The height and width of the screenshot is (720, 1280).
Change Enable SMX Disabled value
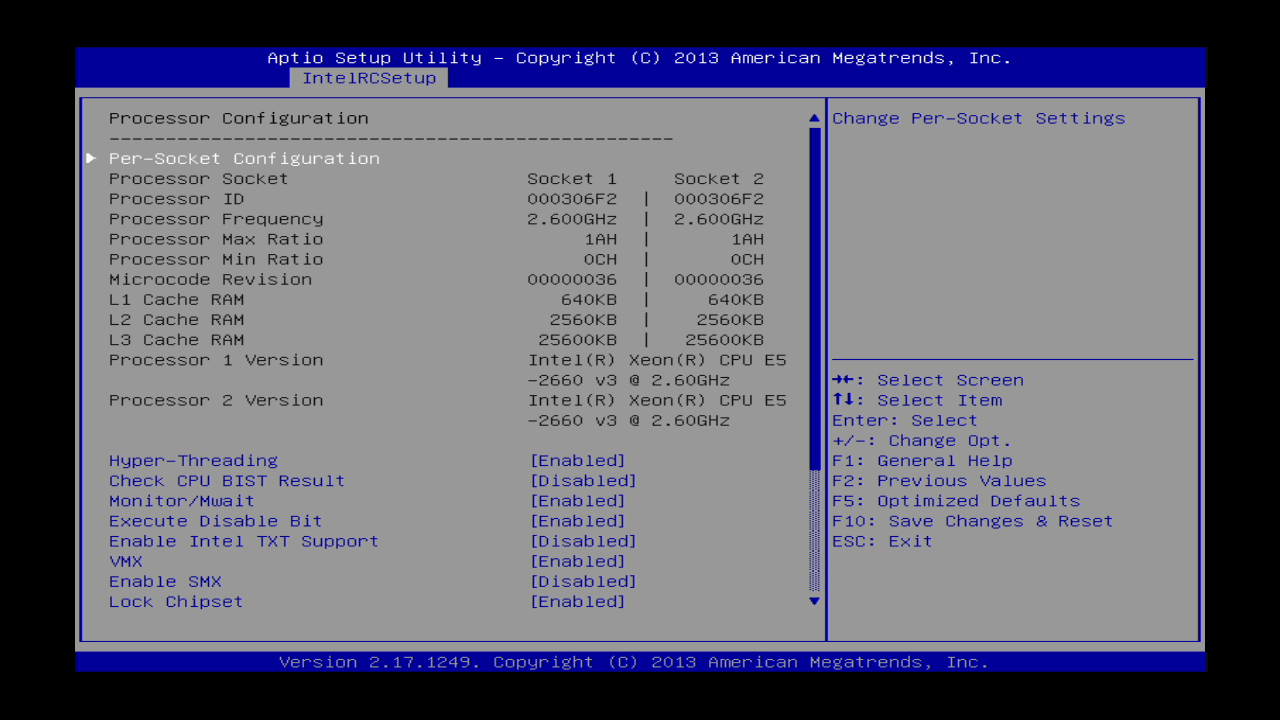[x=583, y=581]
